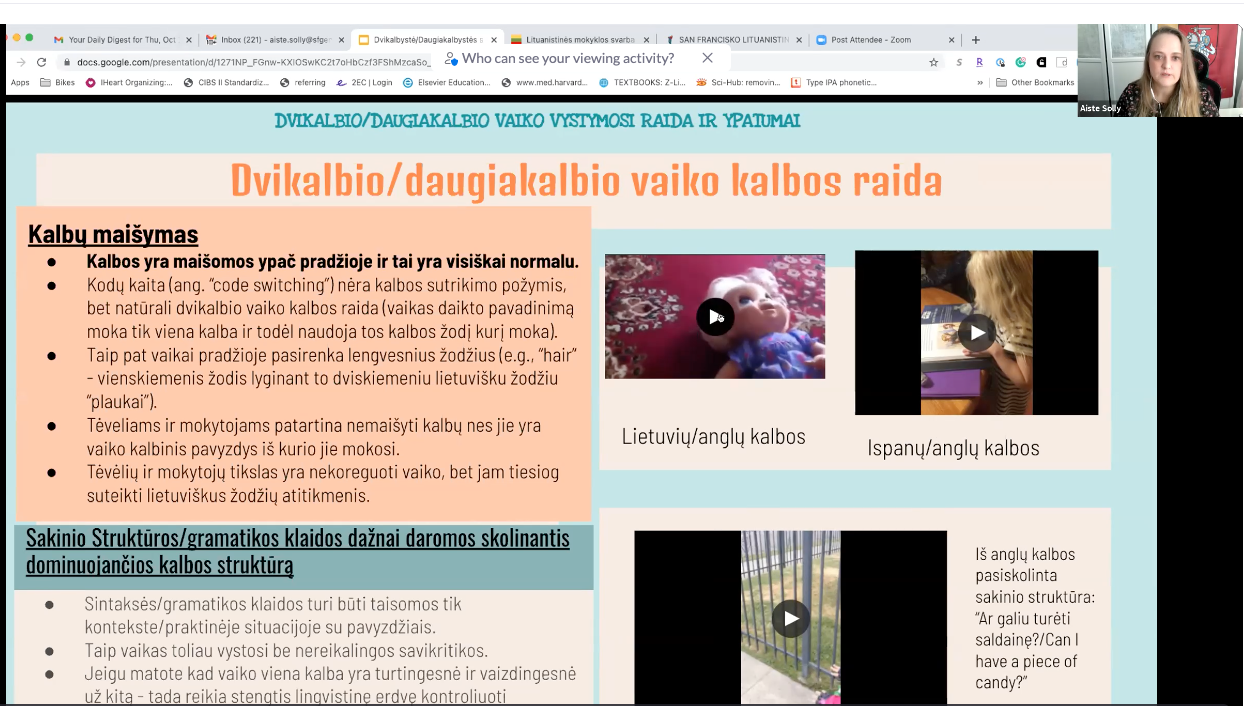Screen dimensions: 1244x706
Task: Click the purple 'R' extension icon
Action: pos(979,62)
